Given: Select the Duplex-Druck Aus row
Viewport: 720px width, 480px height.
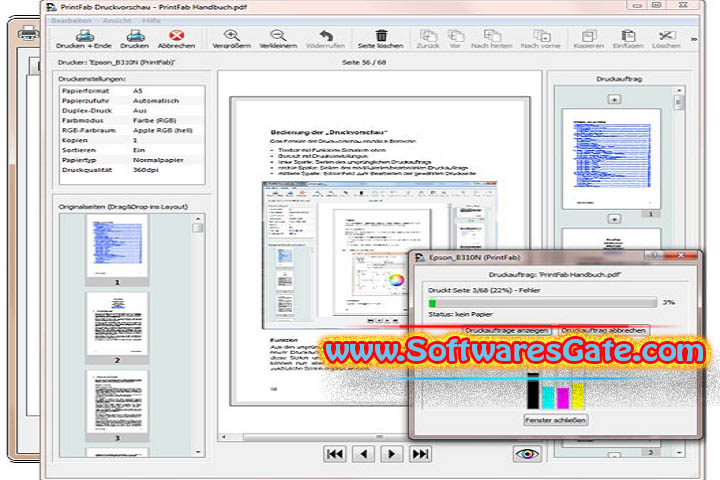Looking at the screenshot, I should tap(132, 111).
